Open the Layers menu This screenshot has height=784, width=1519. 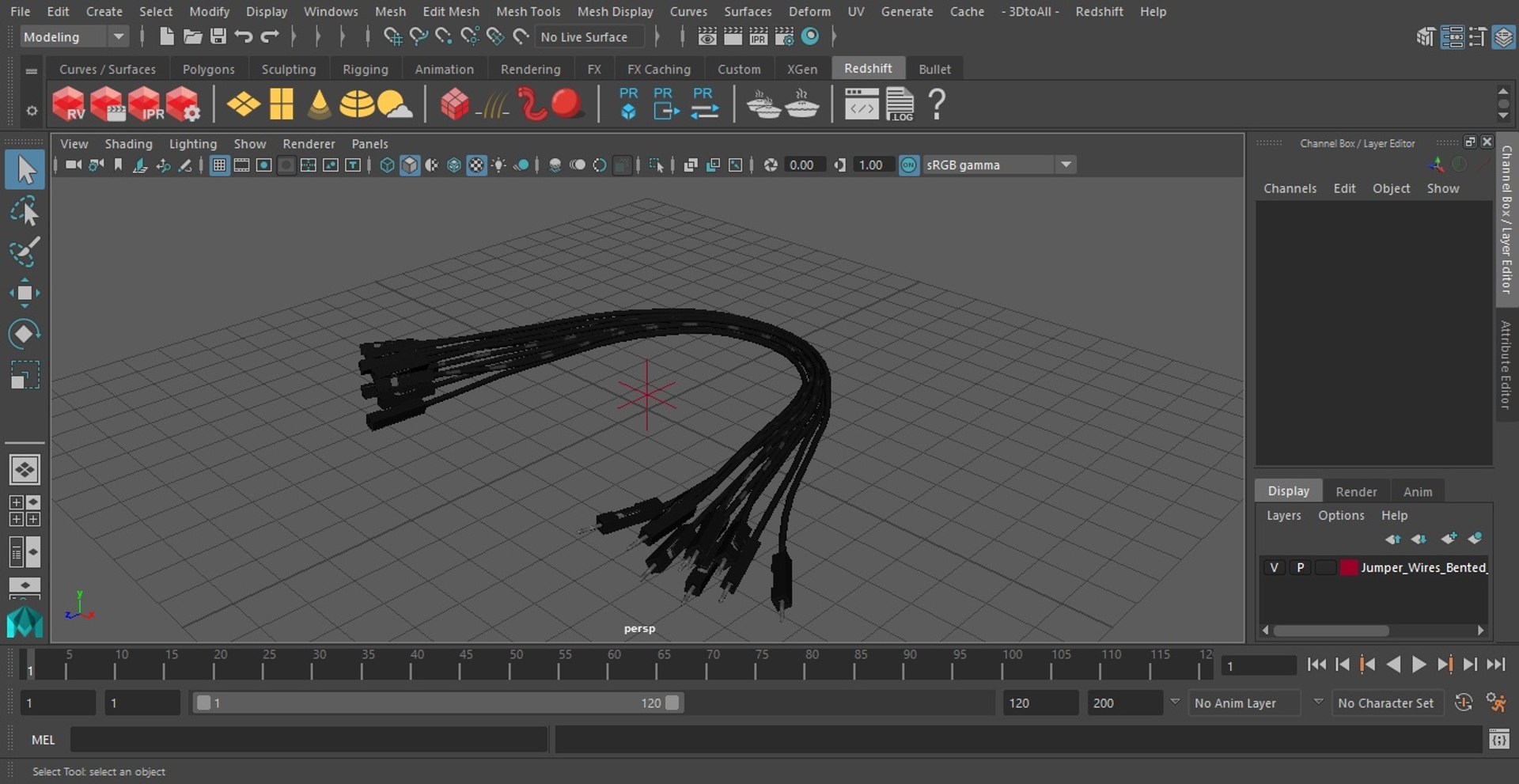[1283, 515]
